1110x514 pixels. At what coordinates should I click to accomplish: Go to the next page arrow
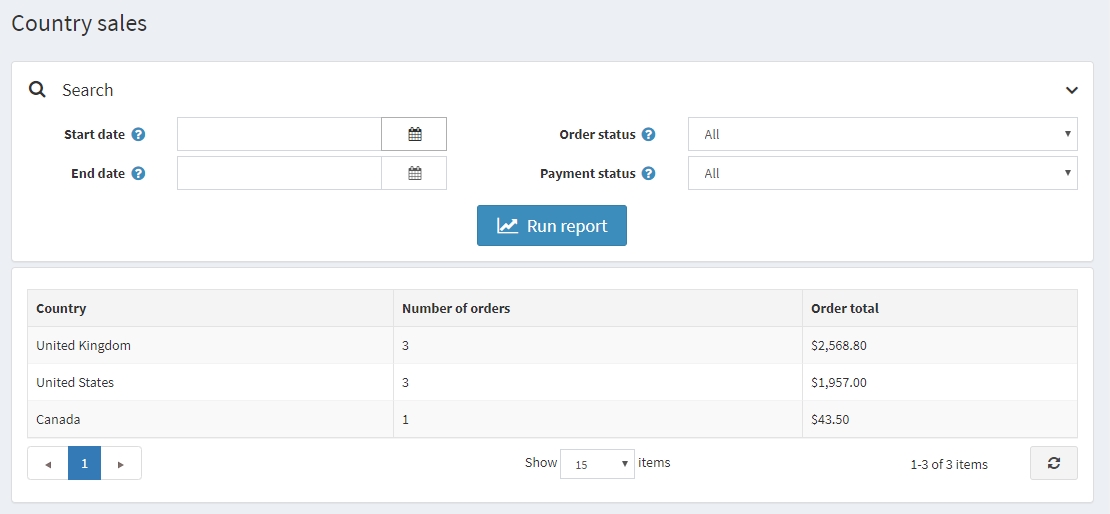coord(121,464)
